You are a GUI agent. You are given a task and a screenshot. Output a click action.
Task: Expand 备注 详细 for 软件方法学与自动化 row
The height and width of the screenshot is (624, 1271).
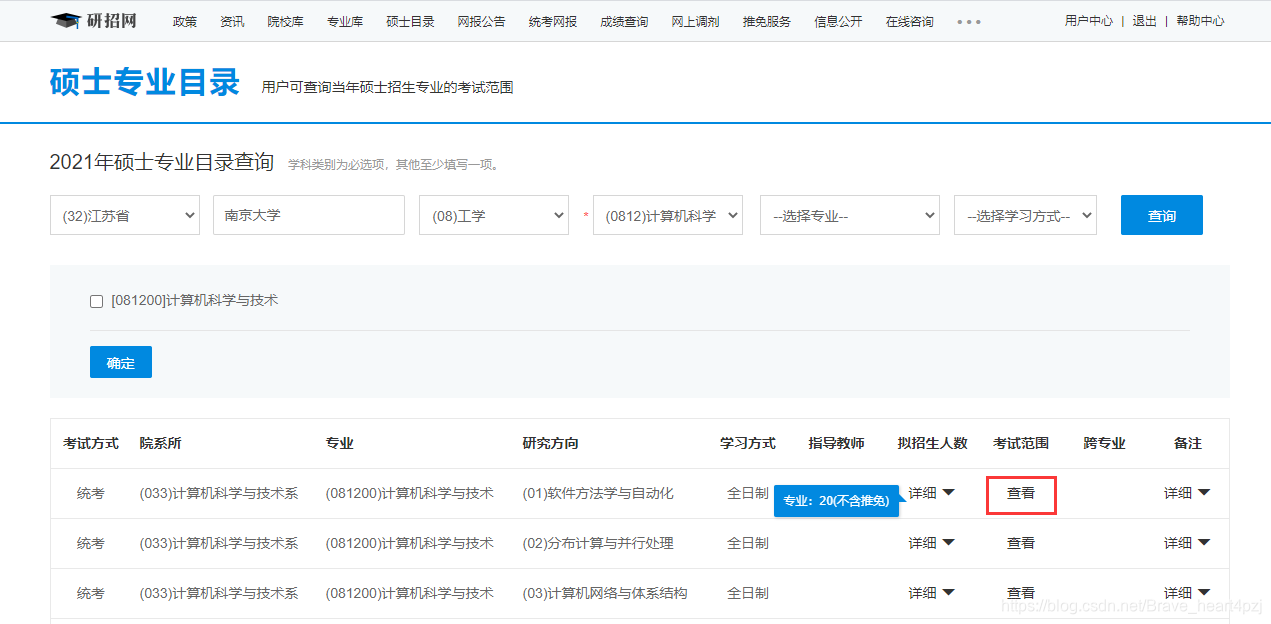[x=1187, y=492]
